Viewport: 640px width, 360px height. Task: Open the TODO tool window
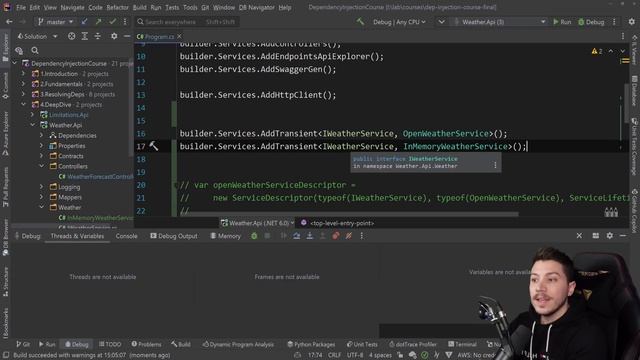pyautogui.click(x=110, y=344)
